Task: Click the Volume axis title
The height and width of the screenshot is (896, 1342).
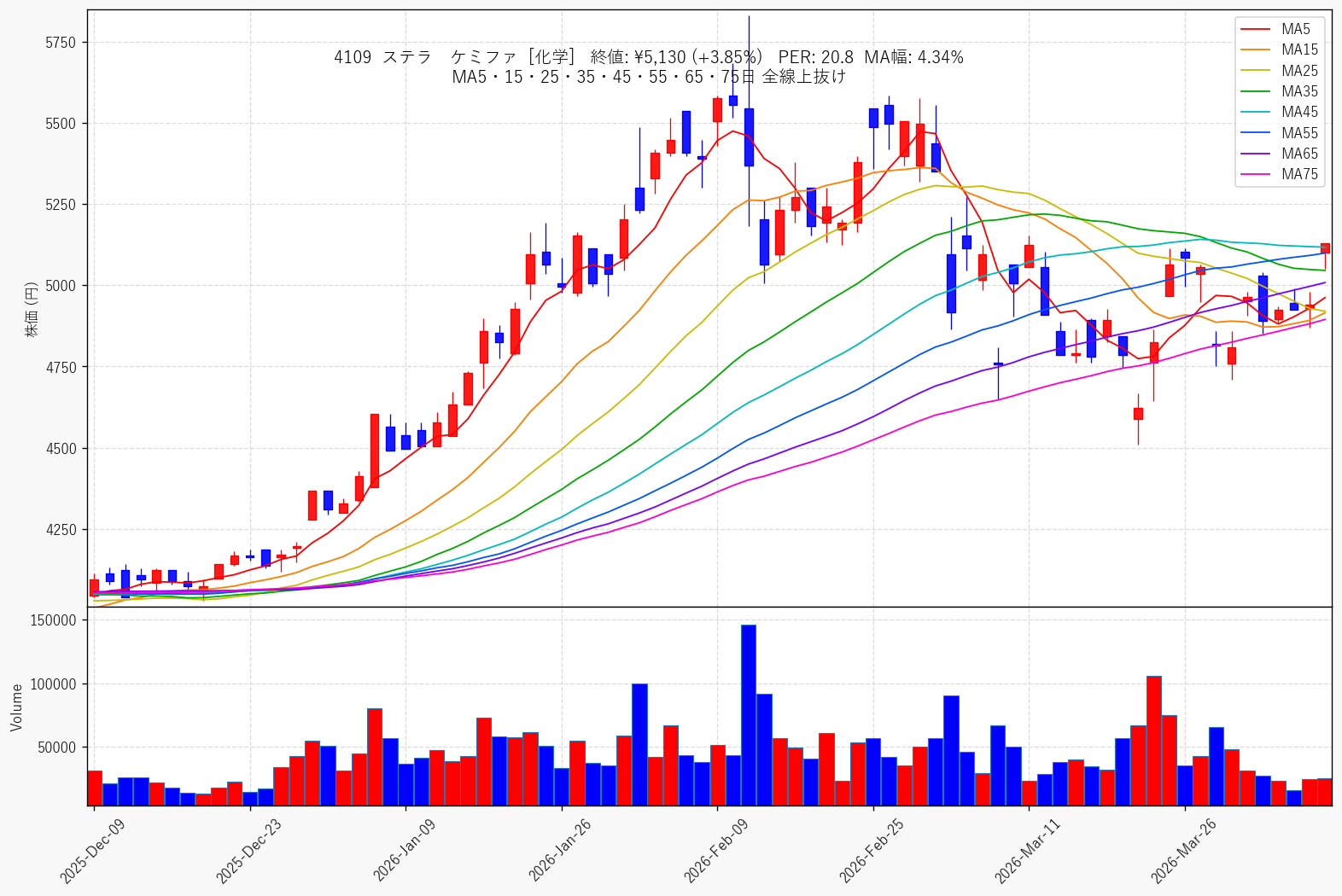Action: point(16,707)
